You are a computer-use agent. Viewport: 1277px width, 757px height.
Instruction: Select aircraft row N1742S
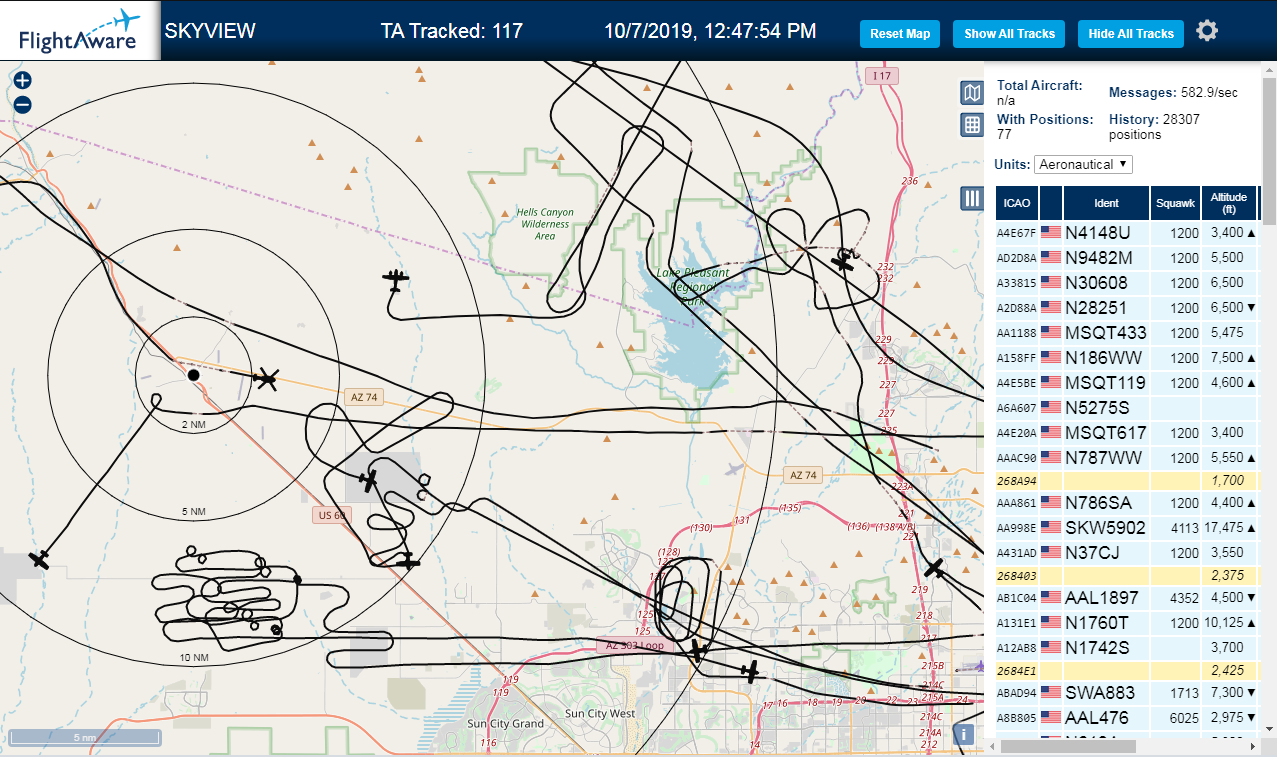tap(1126, 648)
